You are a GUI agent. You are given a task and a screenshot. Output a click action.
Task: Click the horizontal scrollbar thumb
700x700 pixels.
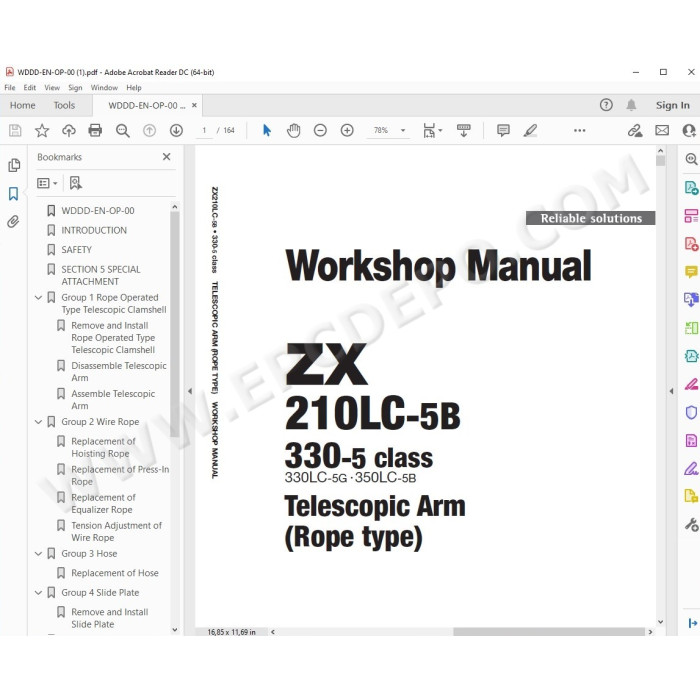click(x=549, y=632)
